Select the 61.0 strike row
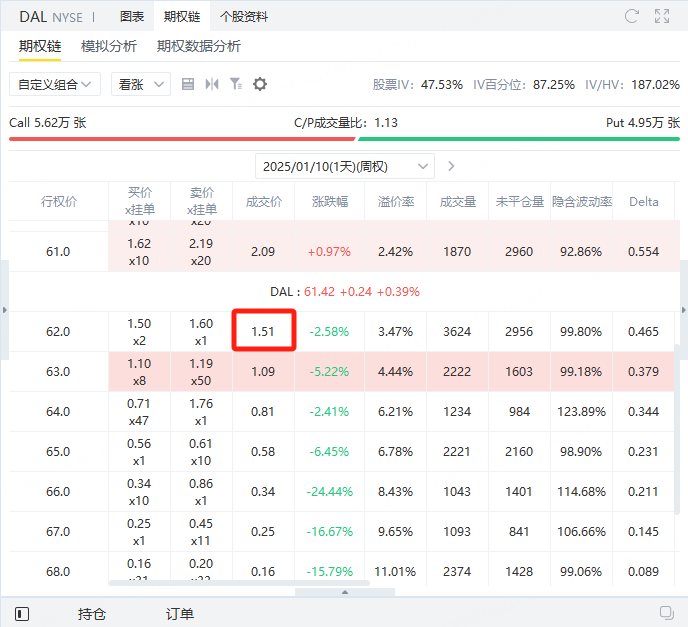Screen dimensions: 688x627 tap(341, 251)
